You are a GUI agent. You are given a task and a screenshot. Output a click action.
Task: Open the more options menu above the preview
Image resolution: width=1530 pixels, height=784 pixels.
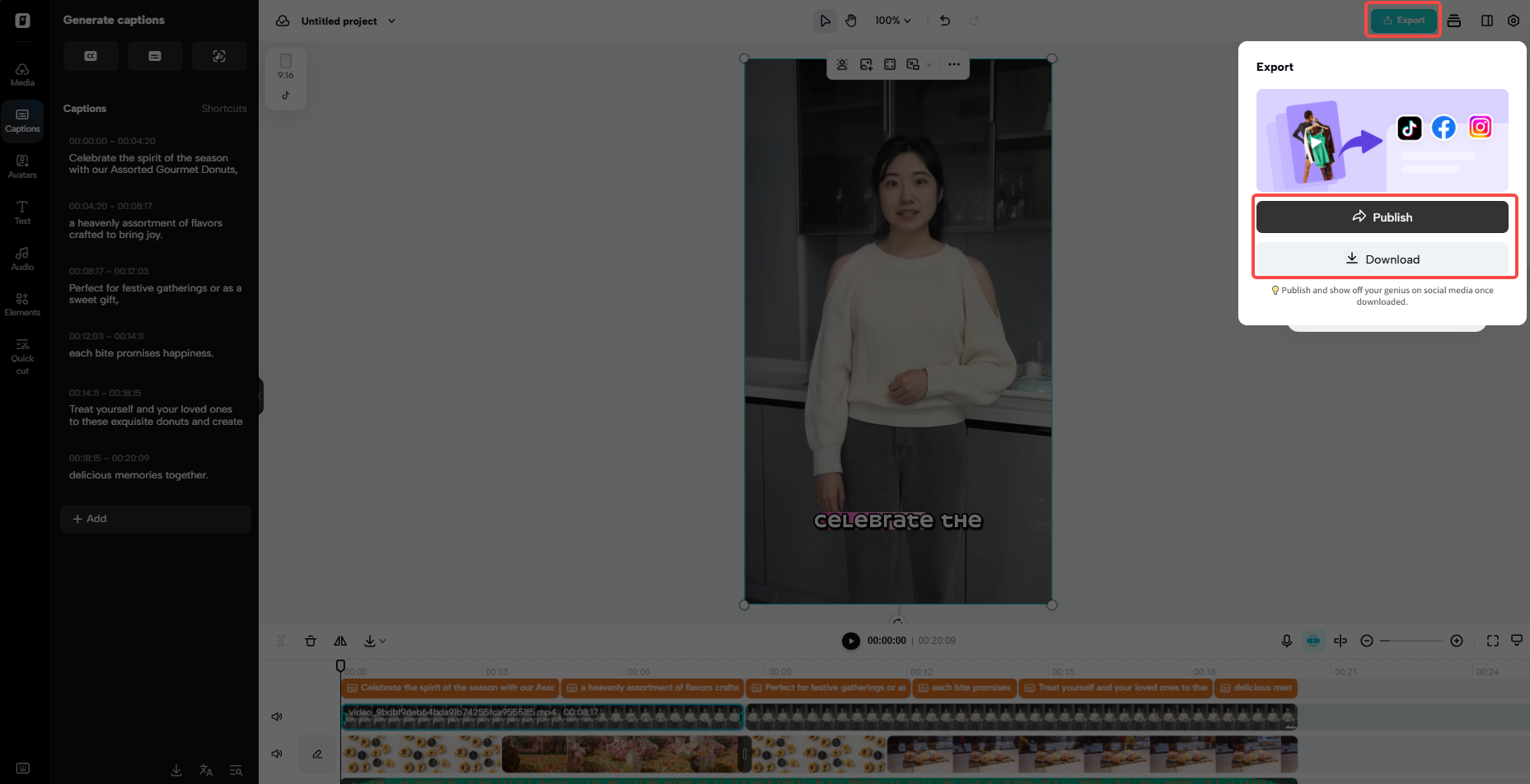[x=953, y=64]
